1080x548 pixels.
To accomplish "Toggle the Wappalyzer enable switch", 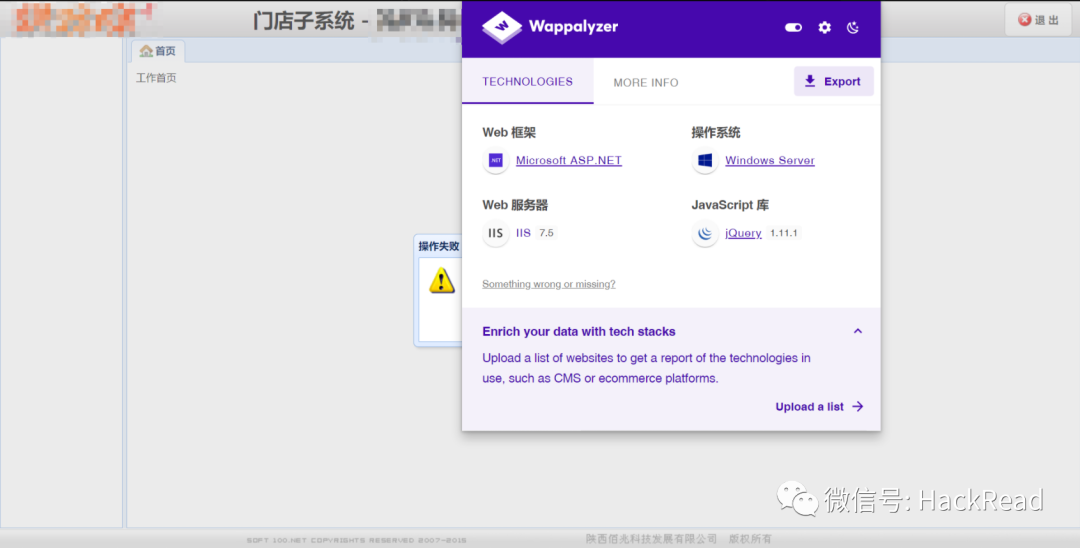I will tap(793, 28).
